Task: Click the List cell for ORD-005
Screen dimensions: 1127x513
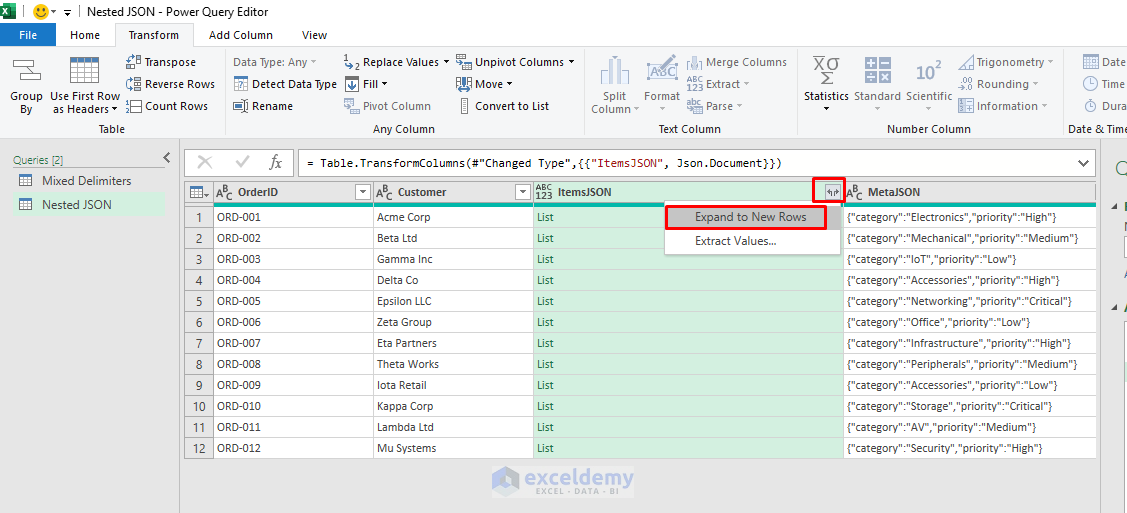Action: coord(688,301)
